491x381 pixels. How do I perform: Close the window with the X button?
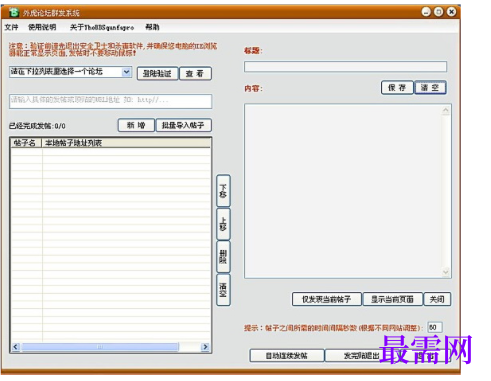click(451, 12)
